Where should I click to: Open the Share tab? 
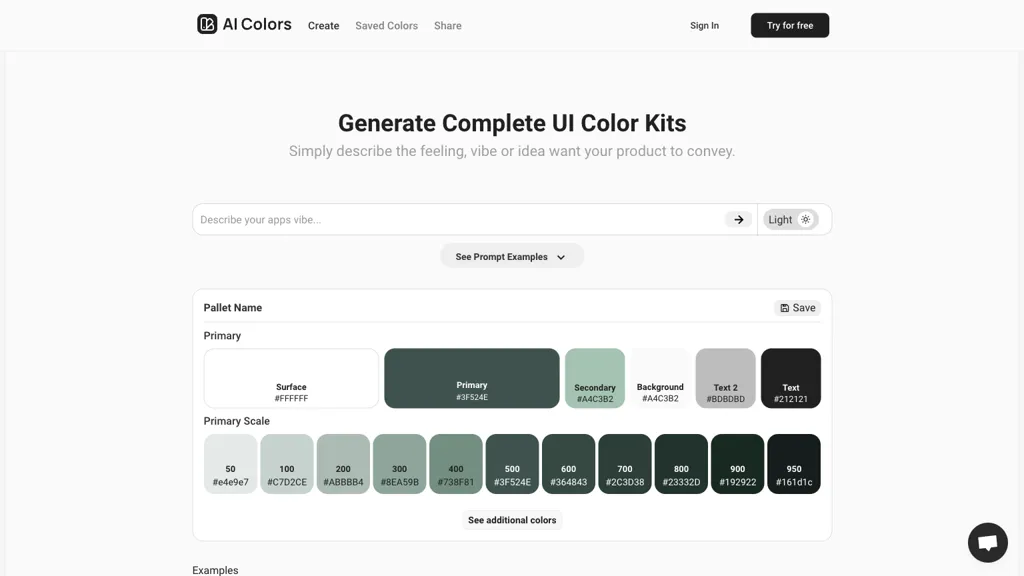(x=447, y=25)
